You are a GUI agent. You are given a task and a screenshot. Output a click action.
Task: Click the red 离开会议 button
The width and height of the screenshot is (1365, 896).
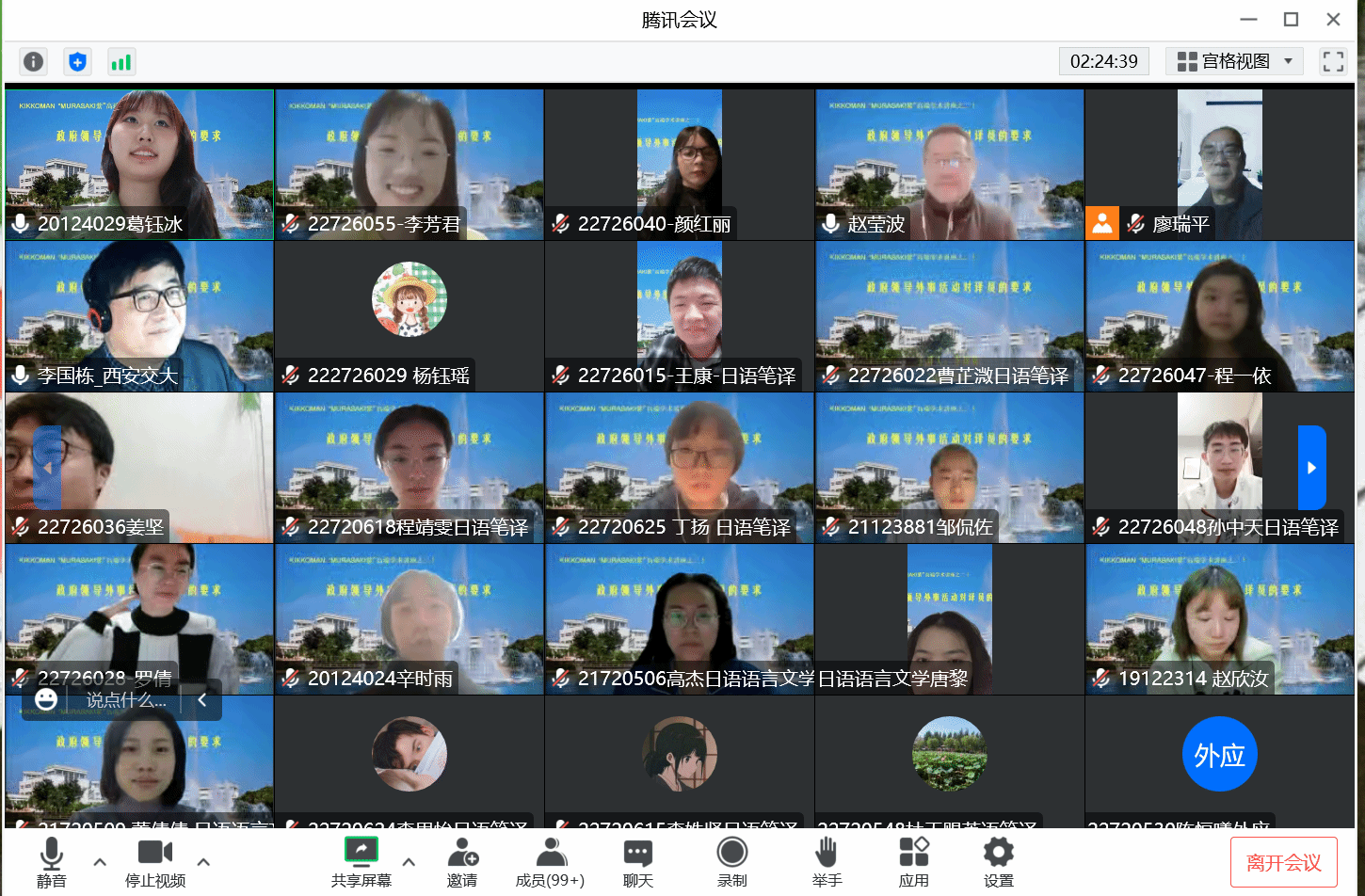(x=1283, y=862)
